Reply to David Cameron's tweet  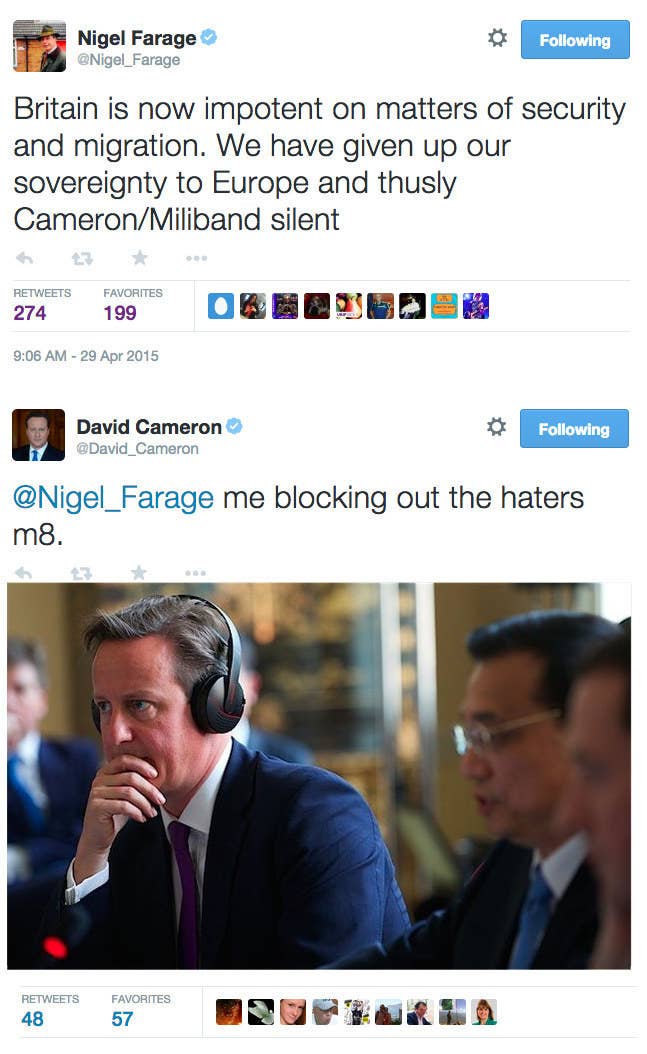pyautogui.click(x=24, y=573)
